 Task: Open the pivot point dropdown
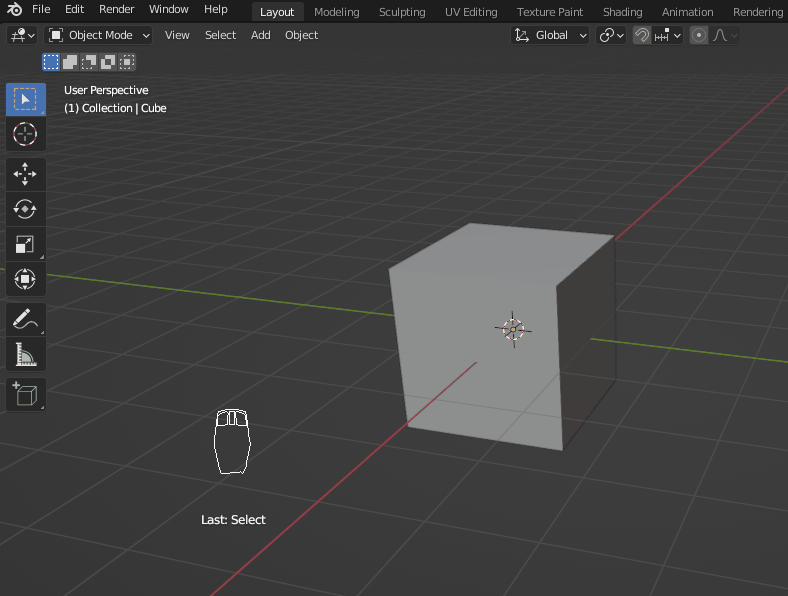pos(611,35)
